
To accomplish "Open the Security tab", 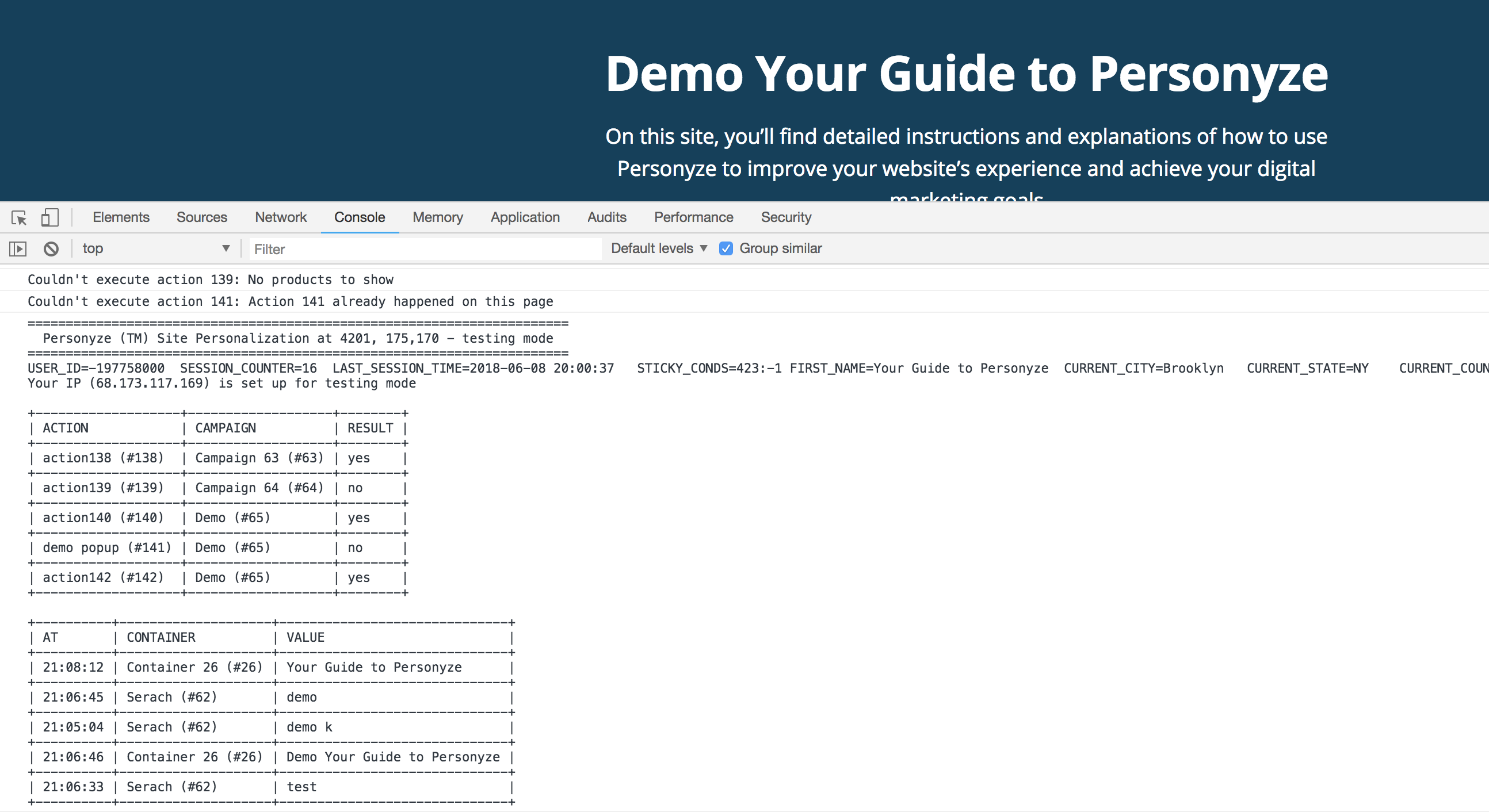I will [786, 217].
